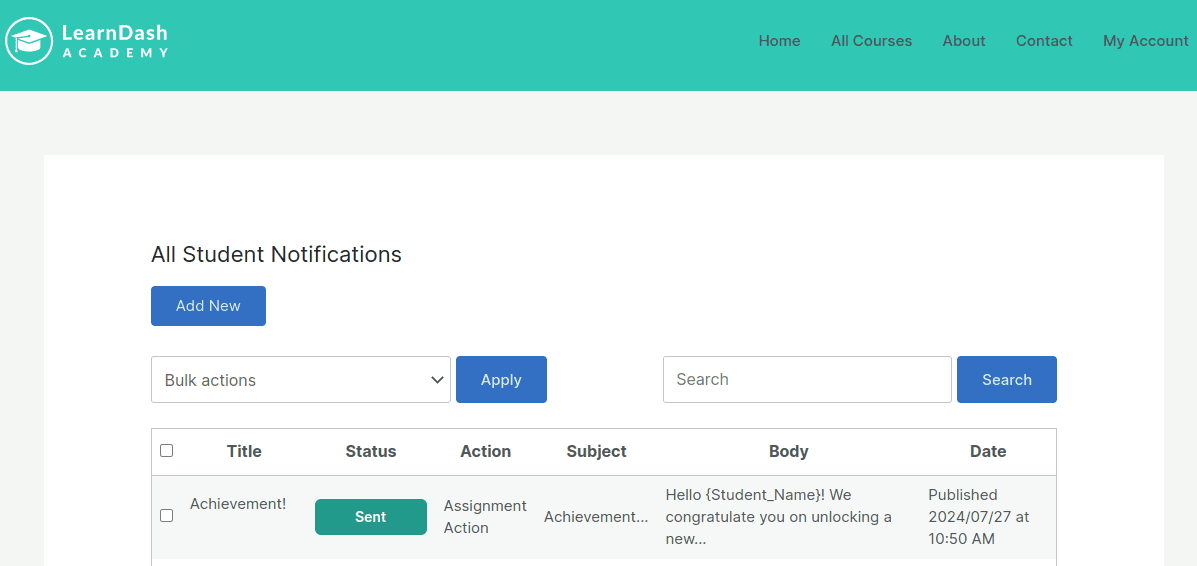Open the Home menu item
This screenshot has height=566, width=1197.
(x=779, y=41)
